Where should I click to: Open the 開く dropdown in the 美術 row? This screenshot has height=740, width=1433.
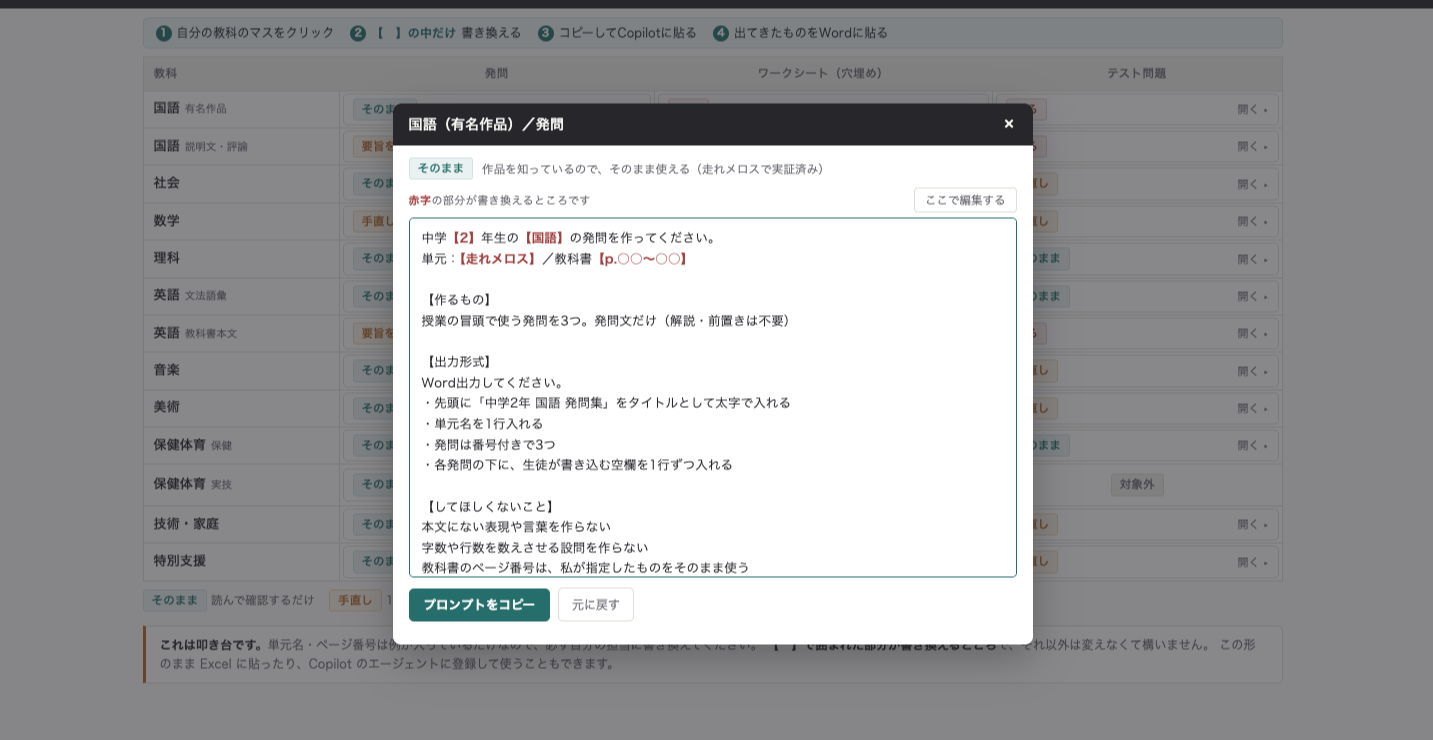[x=1252, y=408]
